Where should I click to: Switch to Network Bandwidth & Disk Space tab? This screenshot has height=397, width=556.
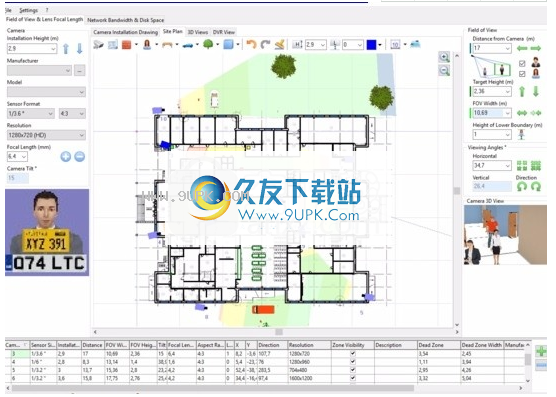[126, 20]
